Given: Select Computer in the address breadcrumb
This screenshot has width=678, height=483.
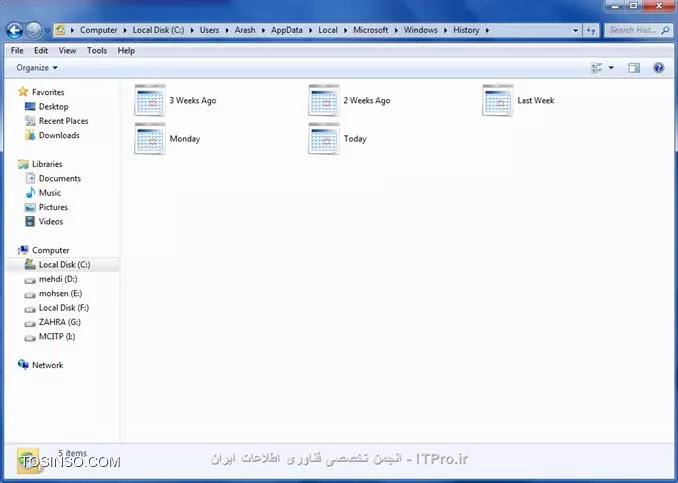Looking at the screenshot, I should (x=98, y=30).
